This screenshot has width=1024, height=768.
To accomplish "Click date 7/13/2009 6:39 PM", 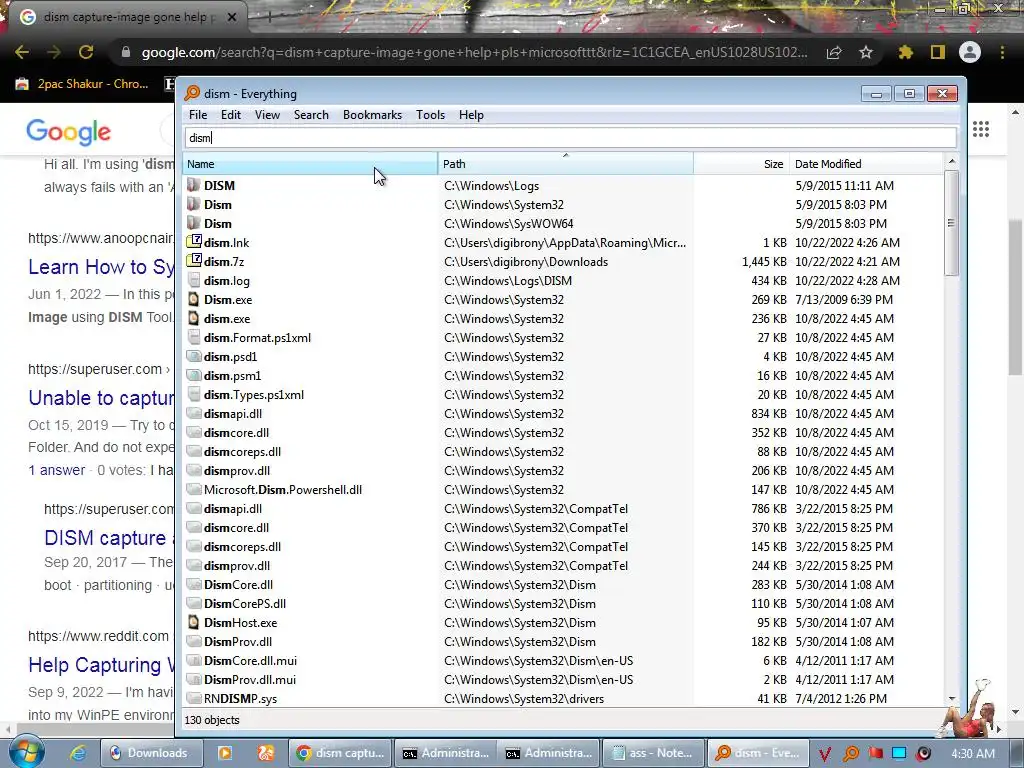I will click(844, 299).
